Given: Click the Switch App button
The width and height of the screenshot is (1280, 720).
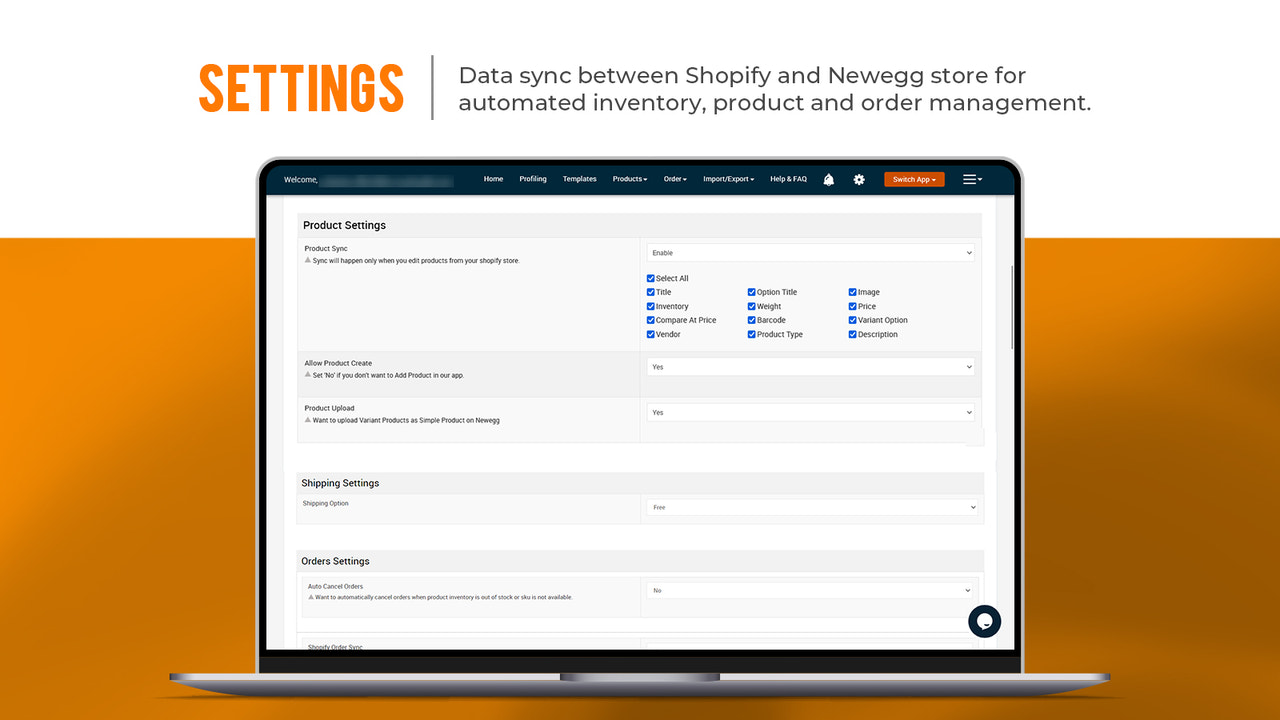Looking at the screenshot, I should pyautogui.click(x=913, y=179).
